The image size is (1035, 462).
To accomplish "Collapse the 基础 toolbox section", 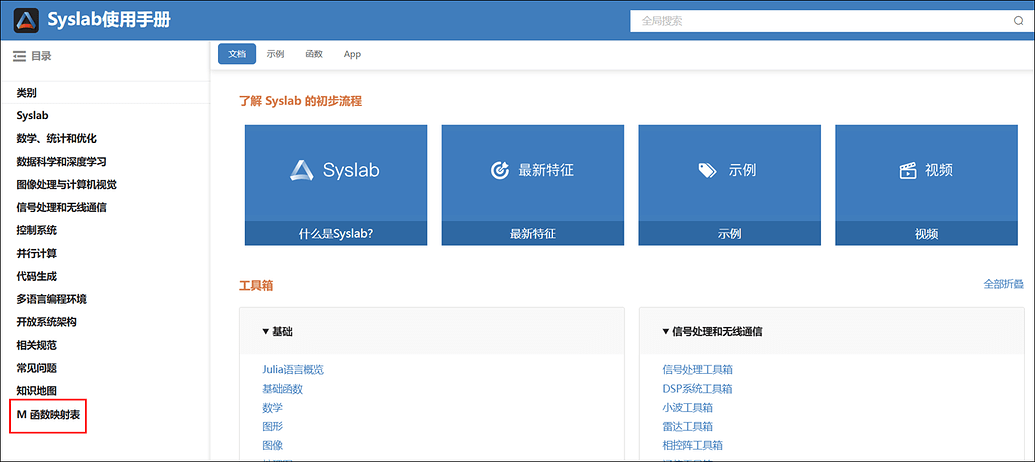I will 277,331.
